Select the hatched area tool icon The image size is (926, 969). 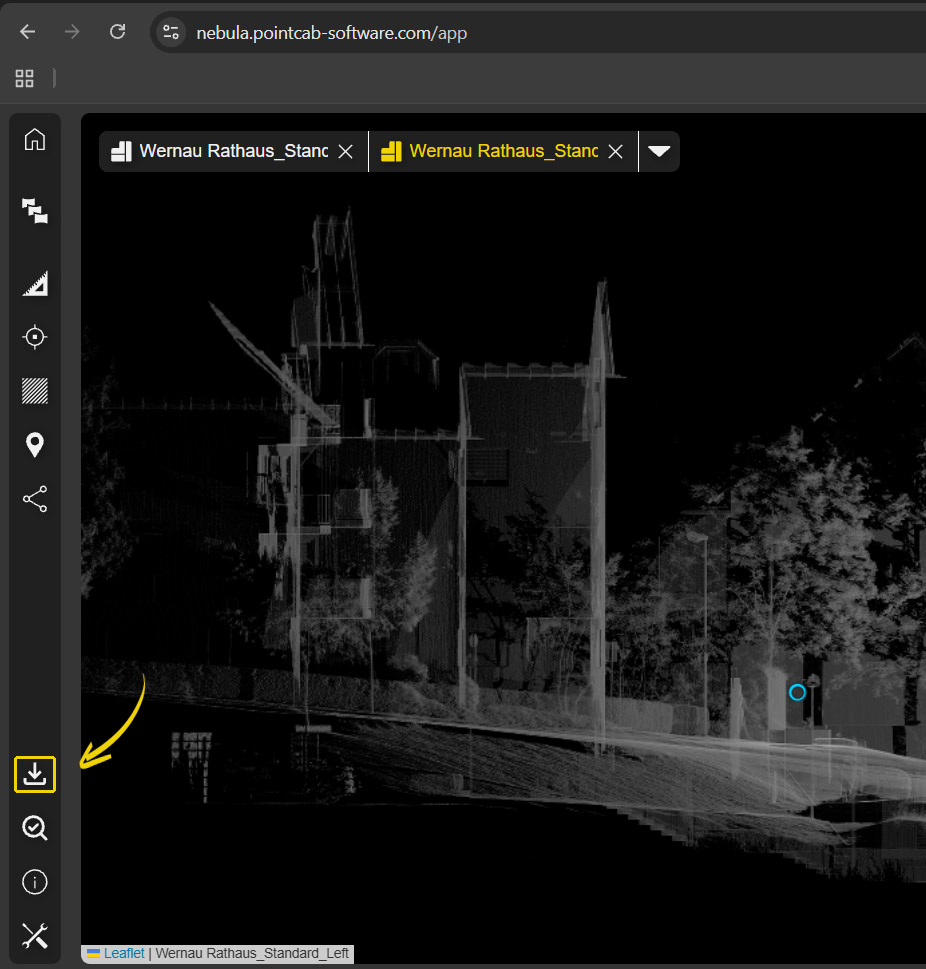[35, 391]
